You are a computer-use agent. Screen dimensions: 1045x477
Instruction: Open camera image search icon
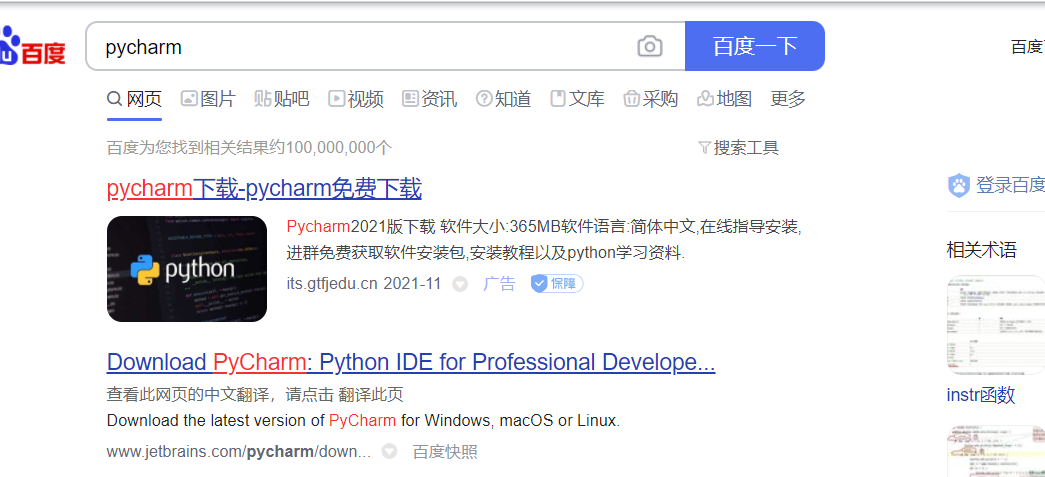650,47
